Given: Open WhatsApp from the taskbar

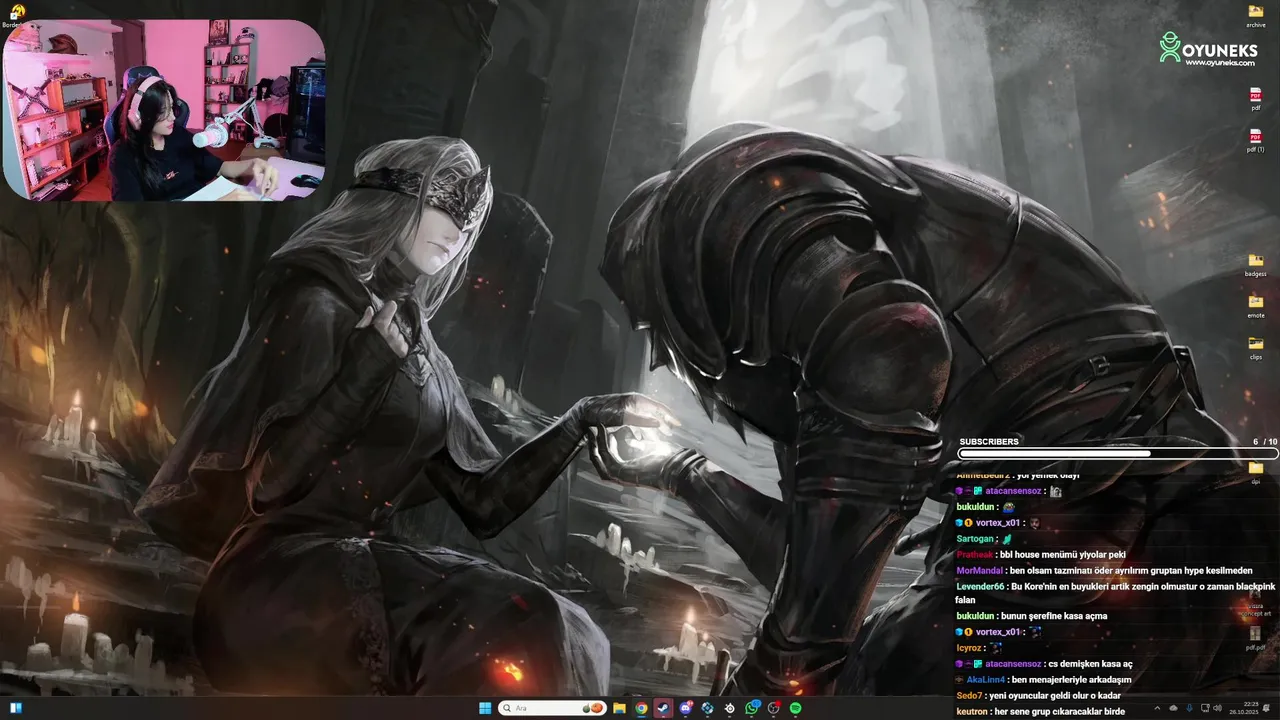Looking at the screenshot, I should (x=752, y=708).
